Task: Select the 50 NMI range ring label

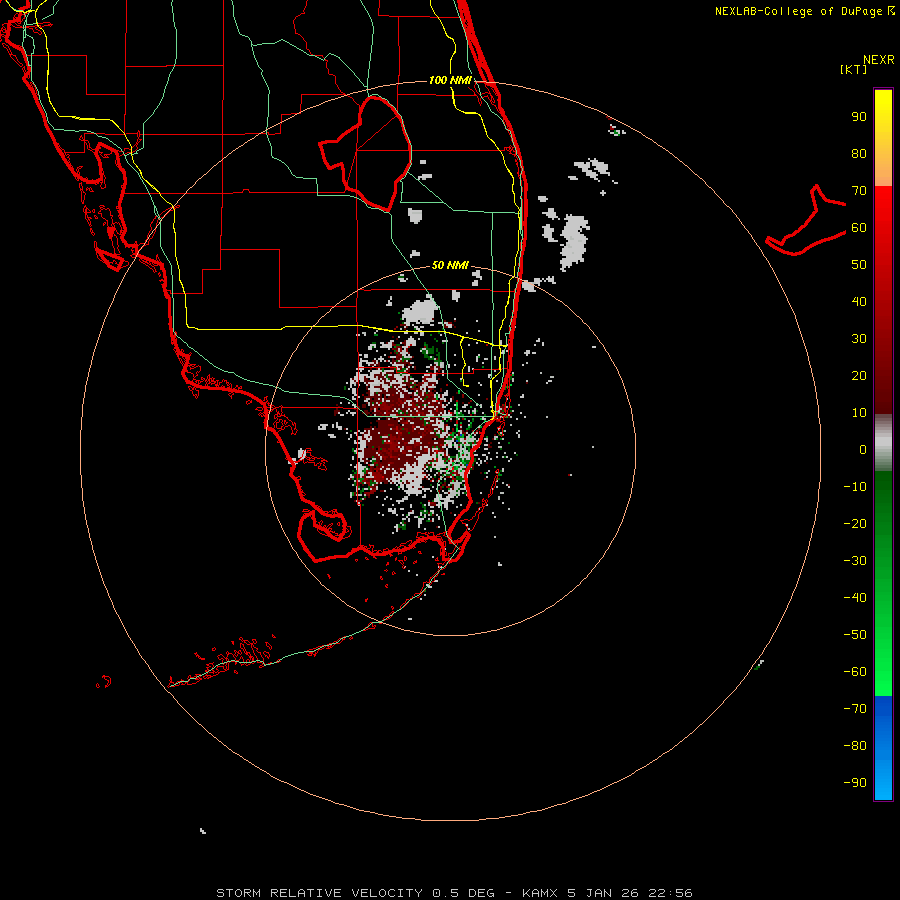Action: click(450, 265)
